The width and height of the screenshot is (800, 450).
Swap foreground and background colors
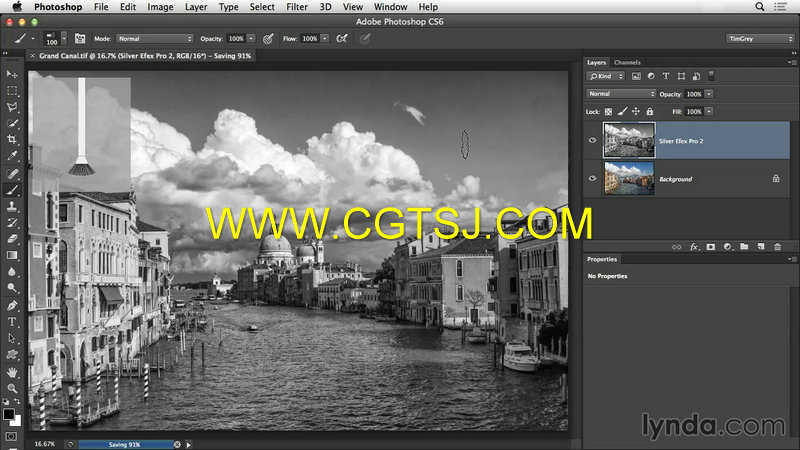tap(17, 402)
